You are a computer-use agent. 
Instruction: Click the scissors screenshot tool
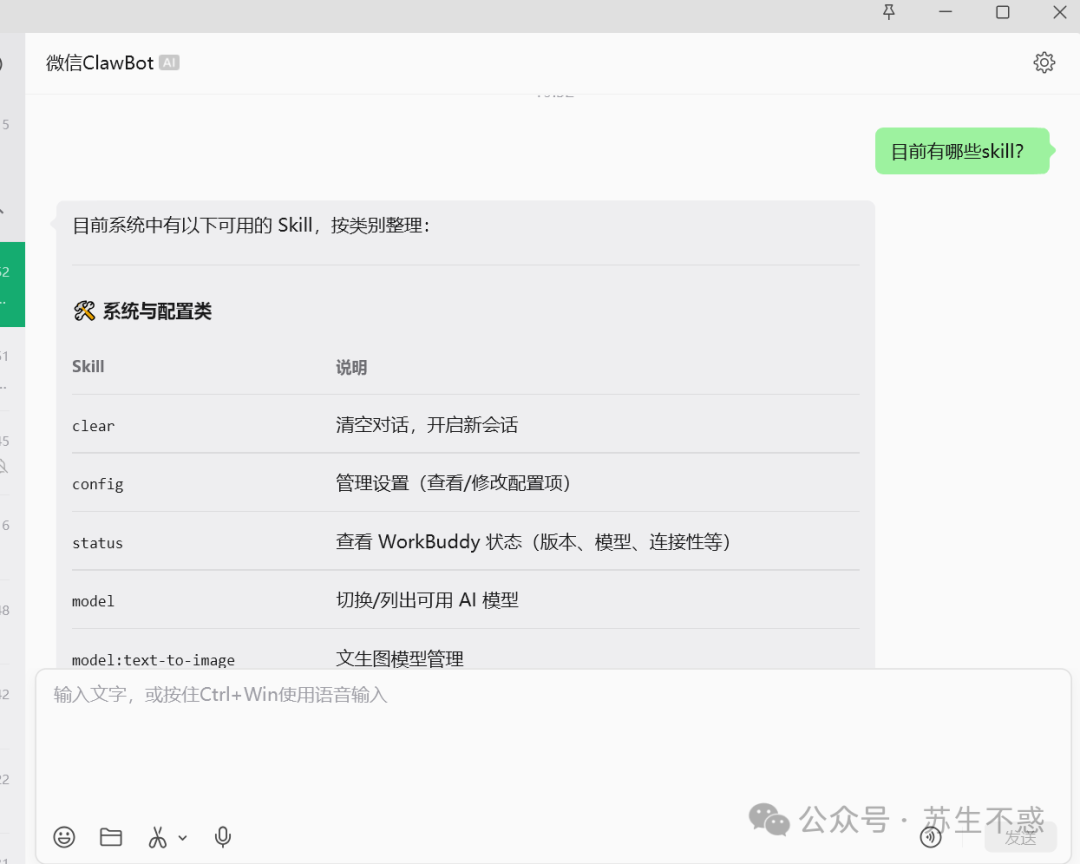[158, 836]
